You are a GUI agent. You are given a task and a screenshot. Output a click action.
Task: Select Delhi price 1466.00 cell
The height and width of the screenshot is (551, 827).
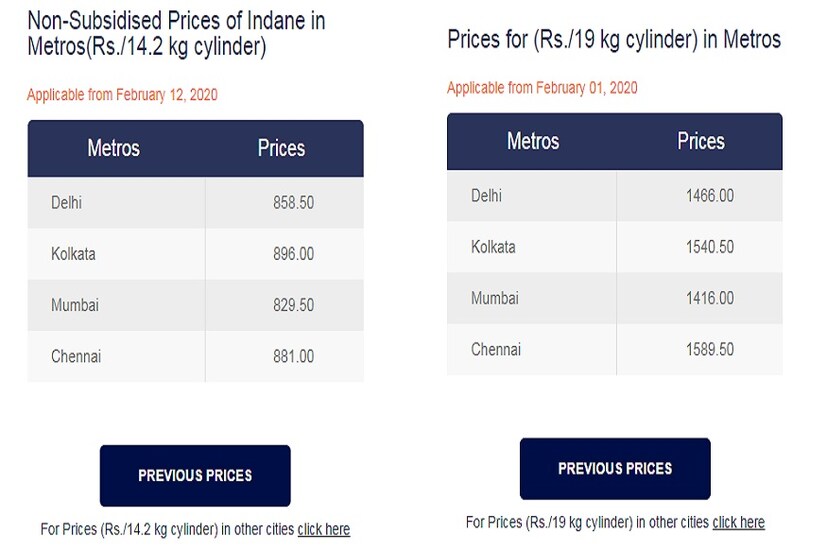pyautogui.click(x=709, y=196)
